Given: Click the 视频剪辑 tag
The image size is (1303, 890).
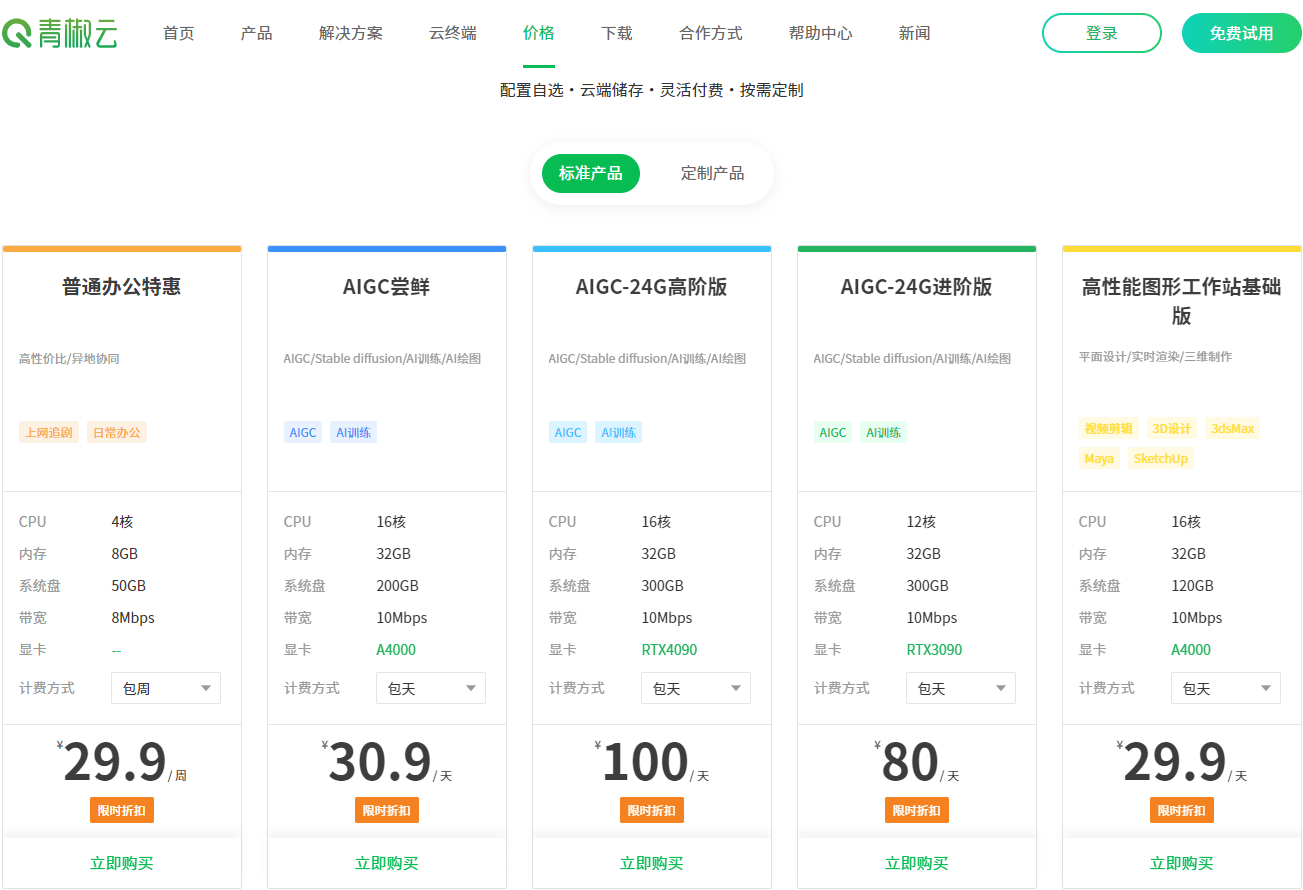Looking at the screenshot, I should click(x=1109, y=428).
